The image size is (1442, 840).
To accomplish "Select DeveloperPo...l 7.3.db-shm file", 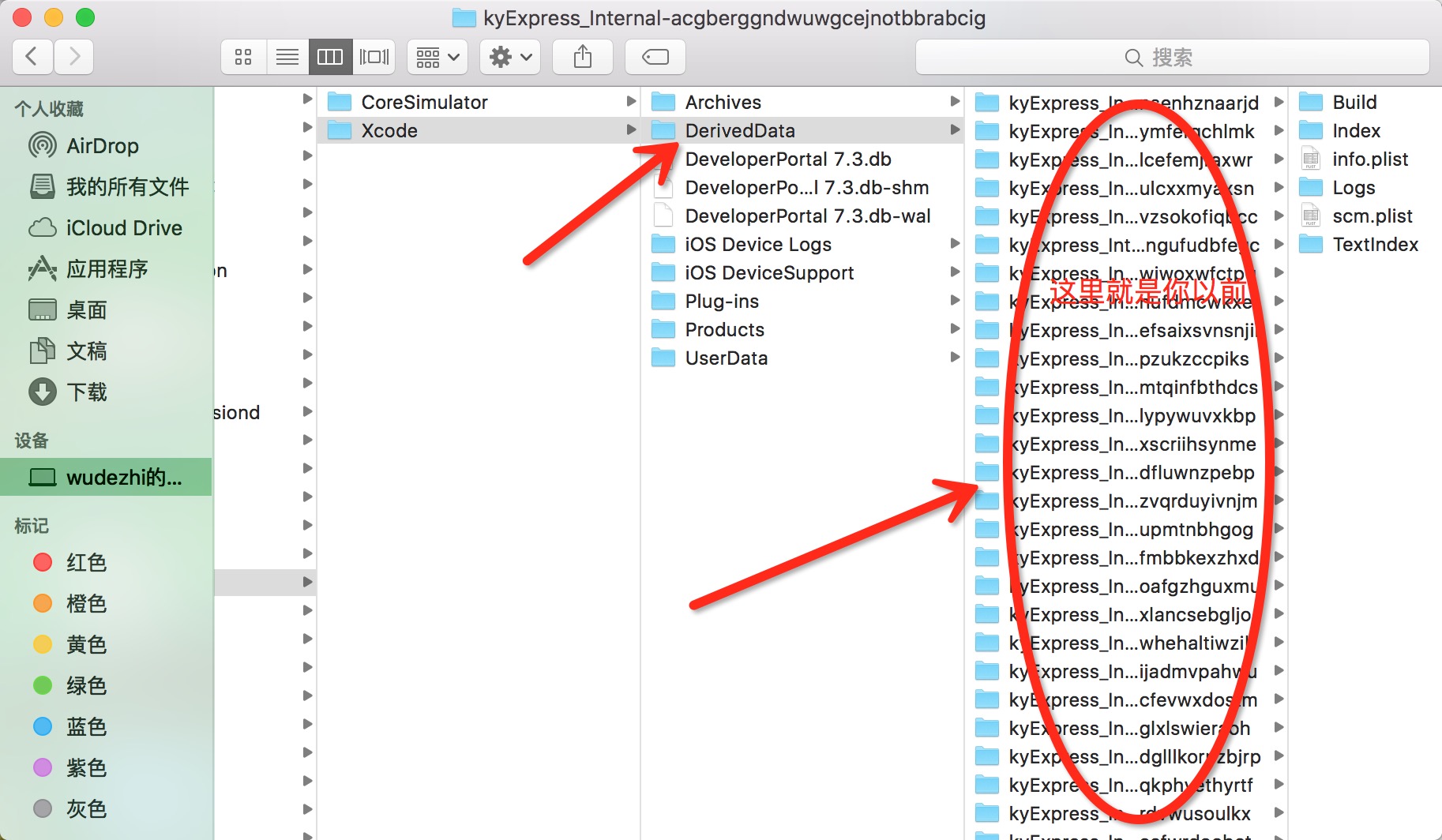I will [802, 187].
